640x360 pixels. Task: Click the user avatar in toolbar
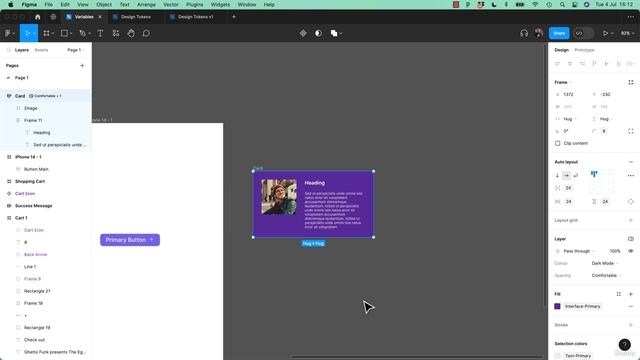click(x=538, y=33)
